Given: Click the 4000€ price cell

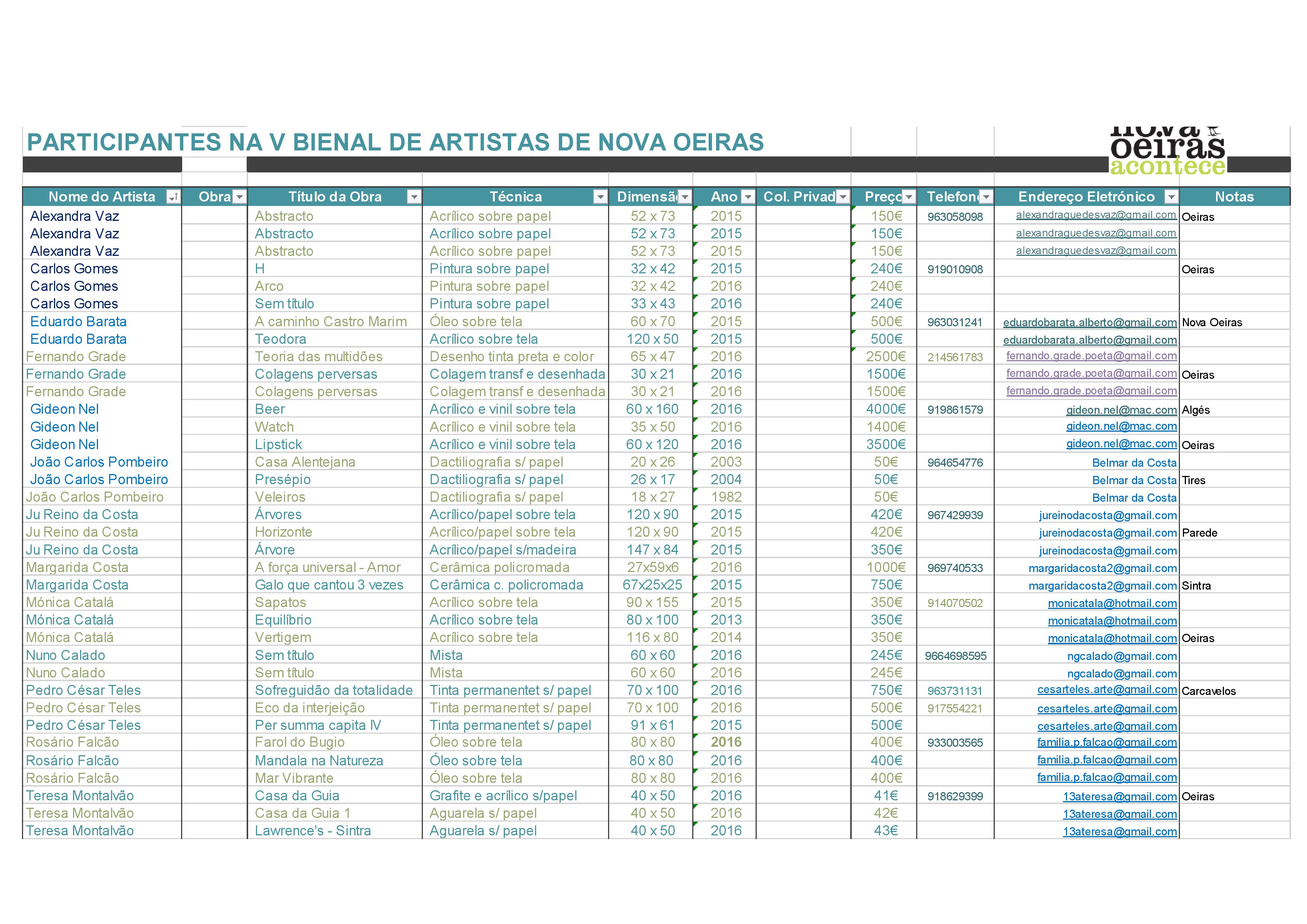Looking at the screenshot, I should [x=886, y=409].
